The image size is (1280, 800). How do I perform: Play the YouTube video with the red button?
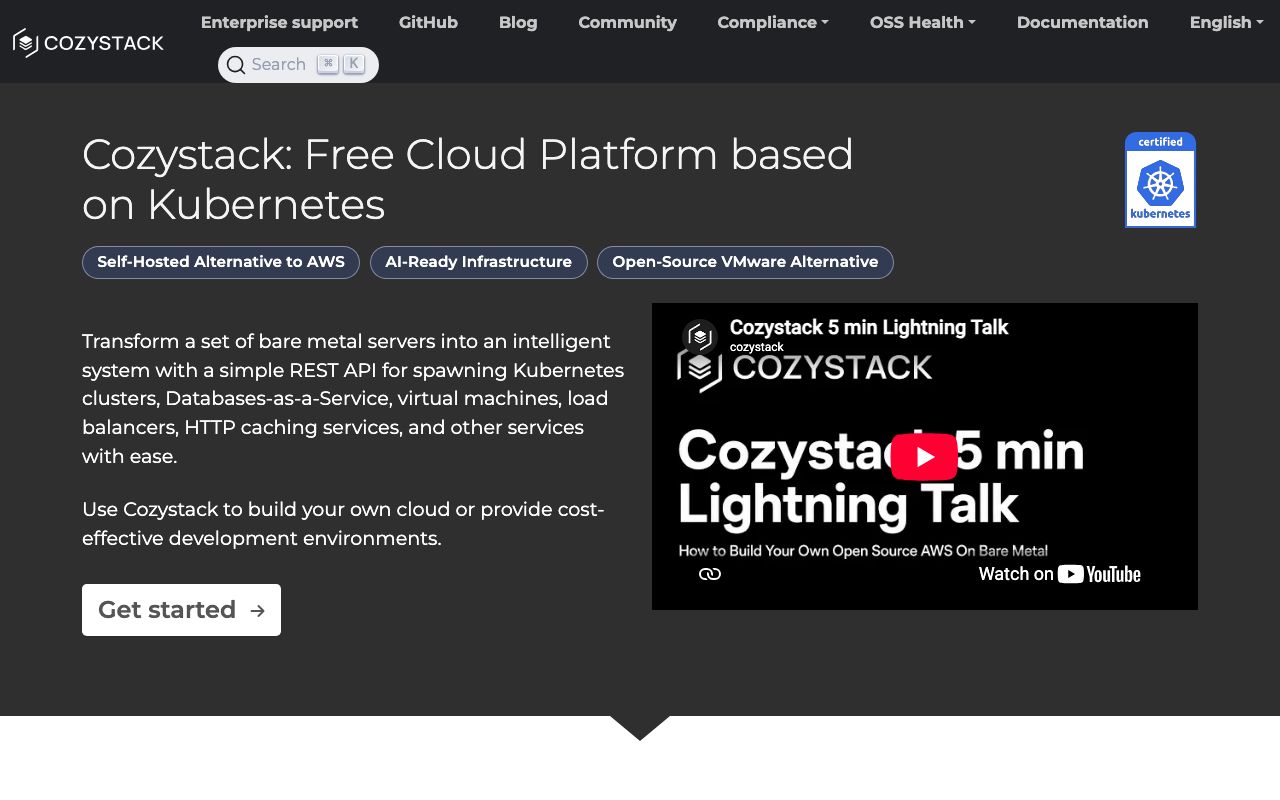[x=924, y=457]
